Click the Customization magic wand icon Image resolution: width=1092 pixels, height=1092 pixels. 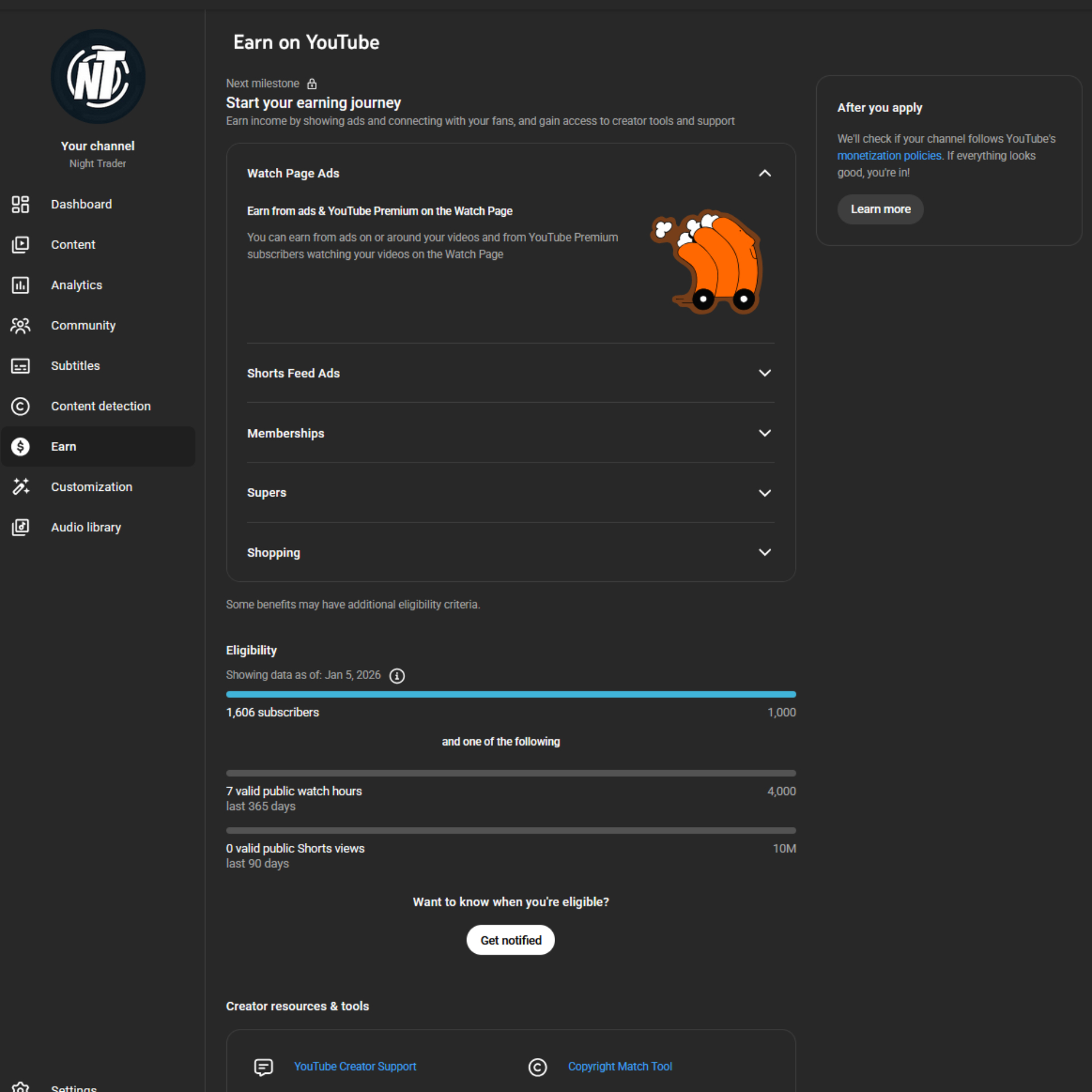pyautogui.click(x=20, y=487)
